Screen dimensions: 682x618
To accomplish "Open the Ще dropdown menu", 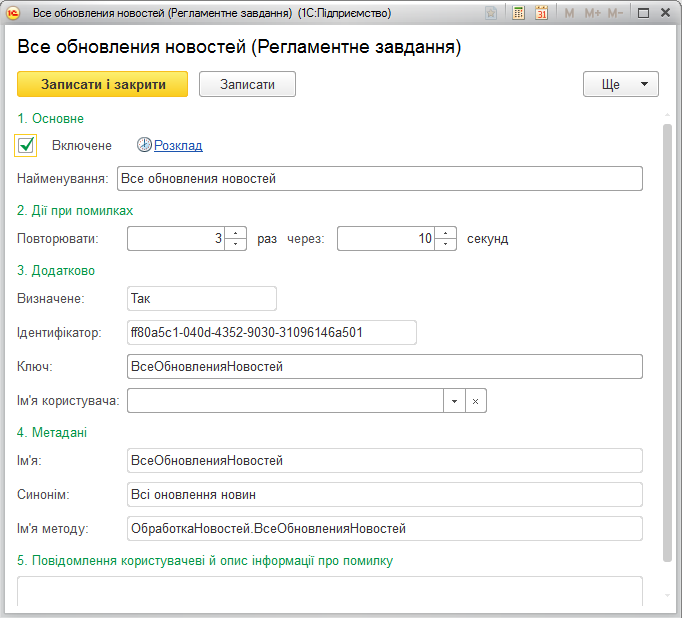I will point(621,84).
